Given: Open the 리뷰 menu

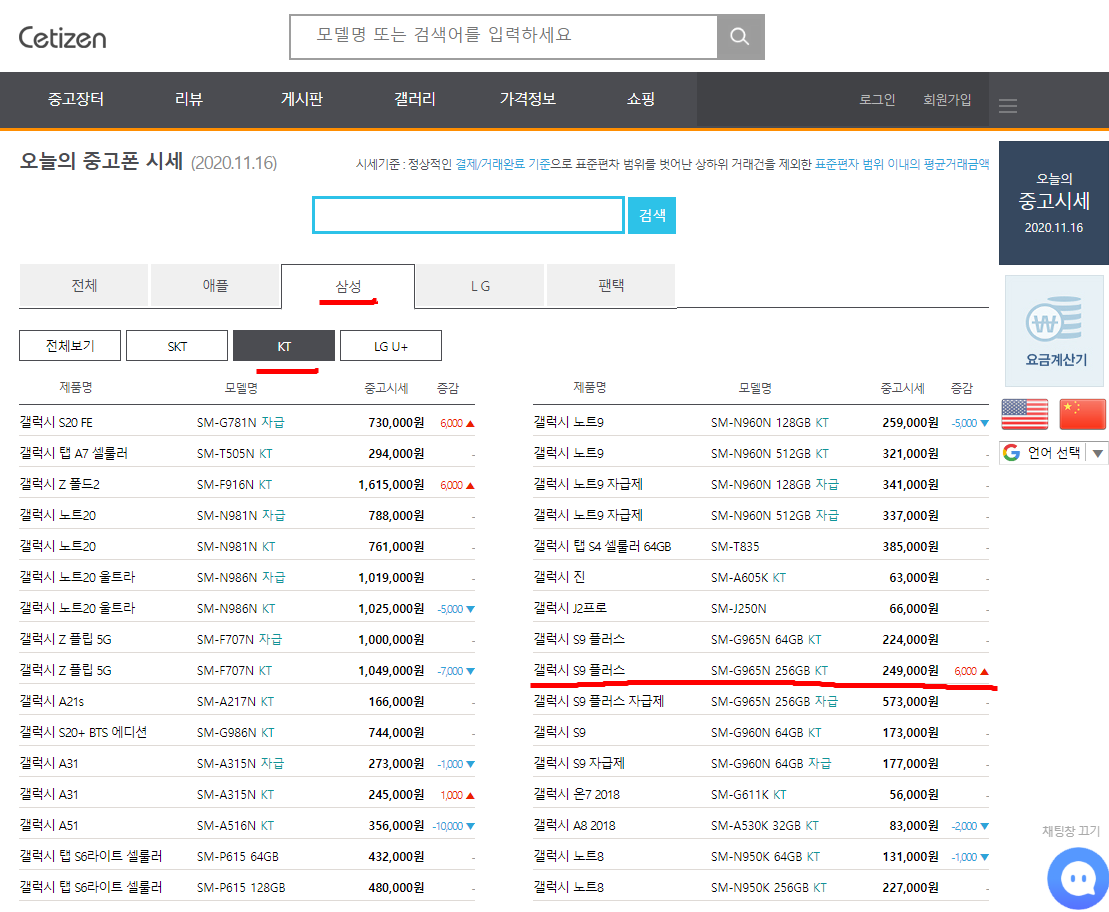Looking at the screenshot, I should (189, 99).
